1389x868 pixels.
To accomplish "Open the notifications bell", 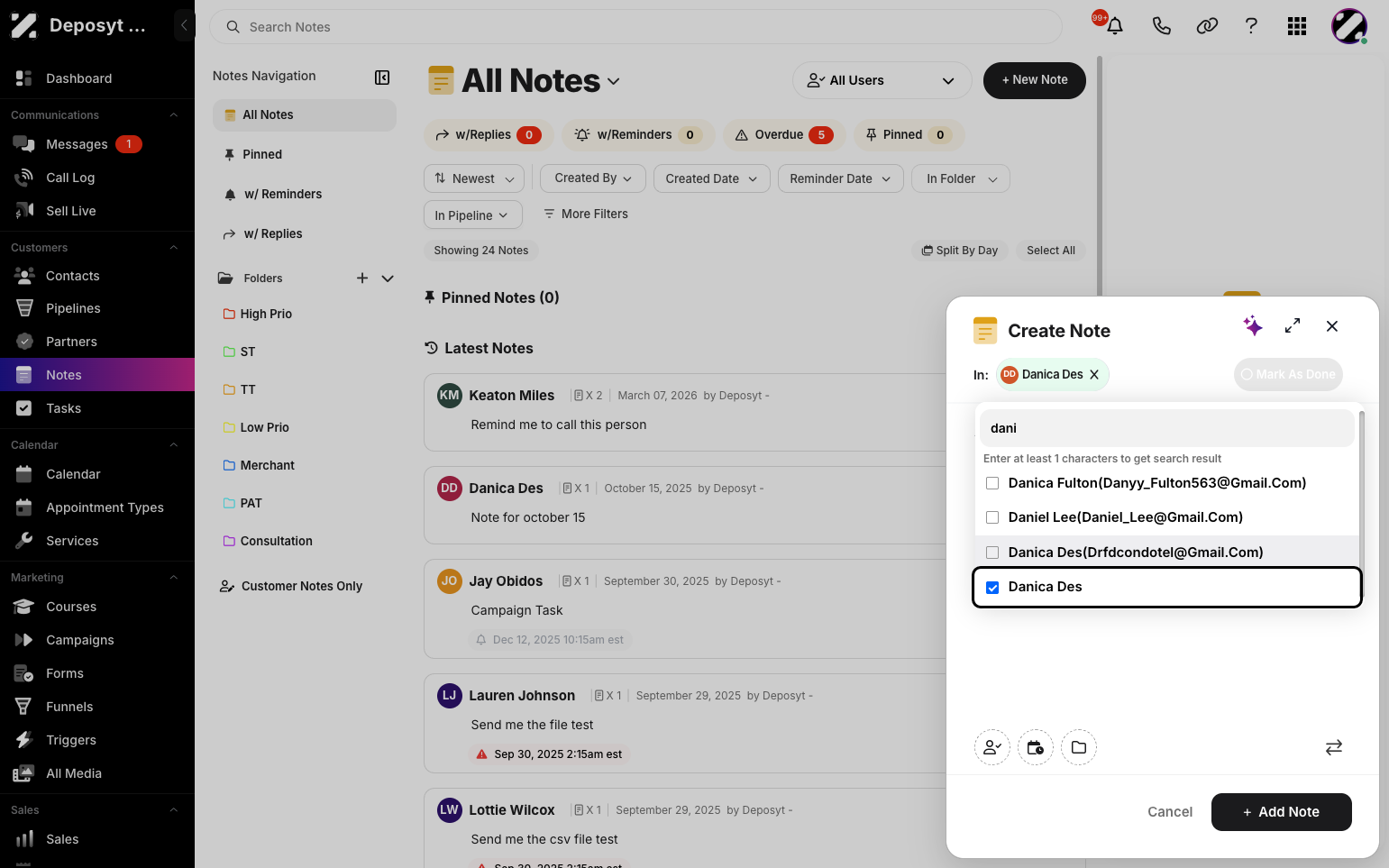I will [x=1114, y=26].
